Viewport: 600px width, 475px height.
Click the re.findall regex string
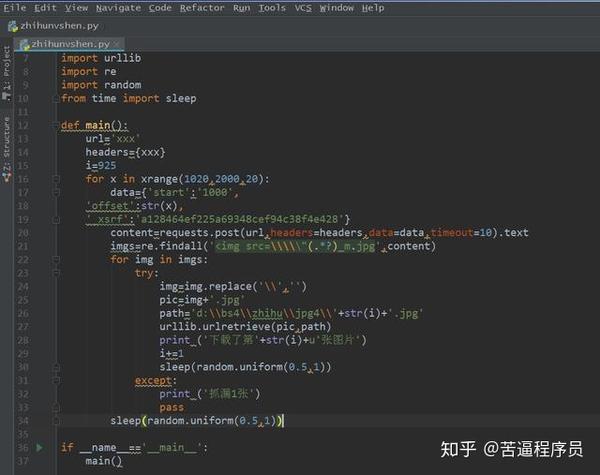(295, 246)
